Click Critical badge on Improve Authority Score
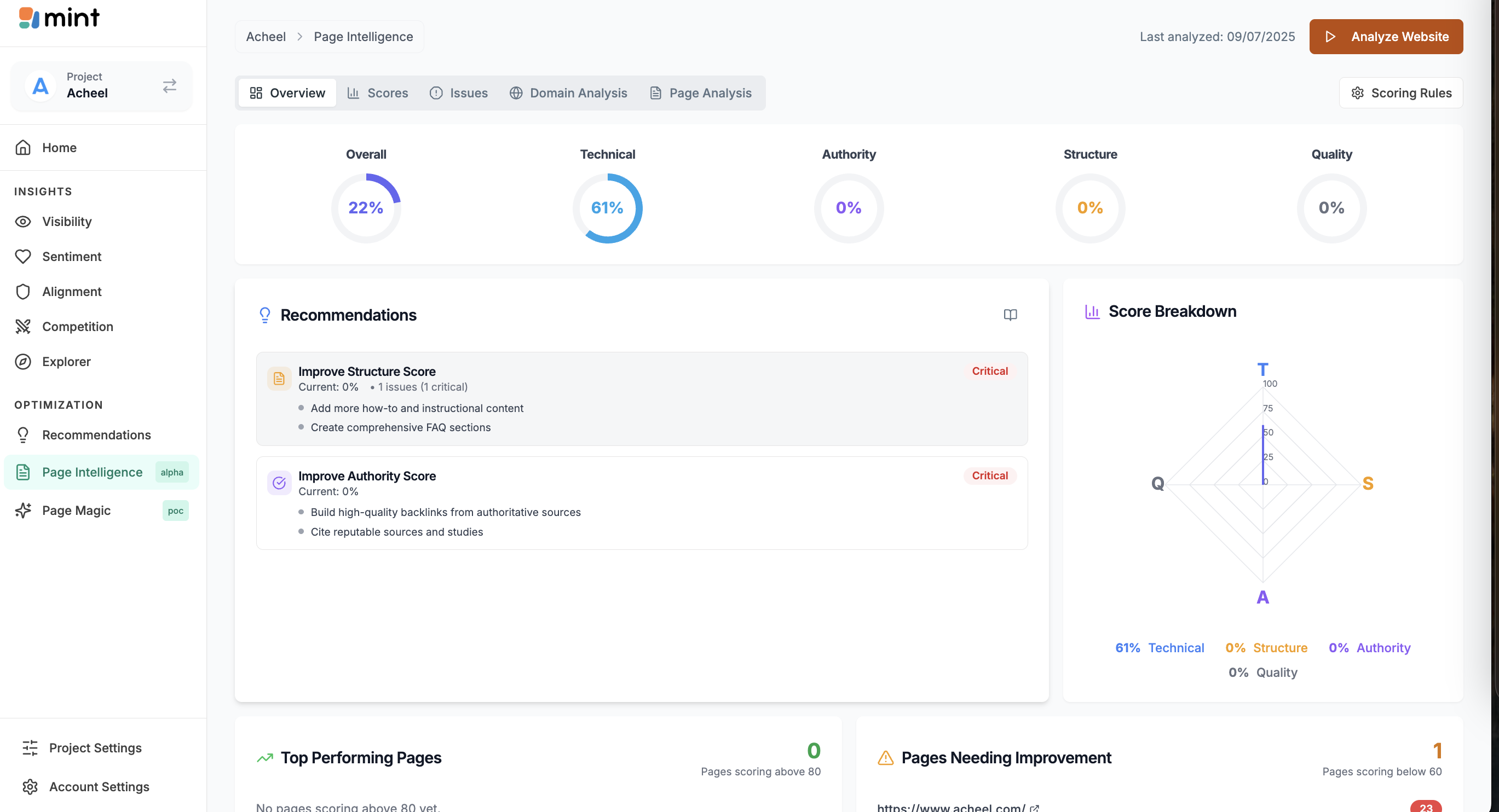 (x=990, y=476)
